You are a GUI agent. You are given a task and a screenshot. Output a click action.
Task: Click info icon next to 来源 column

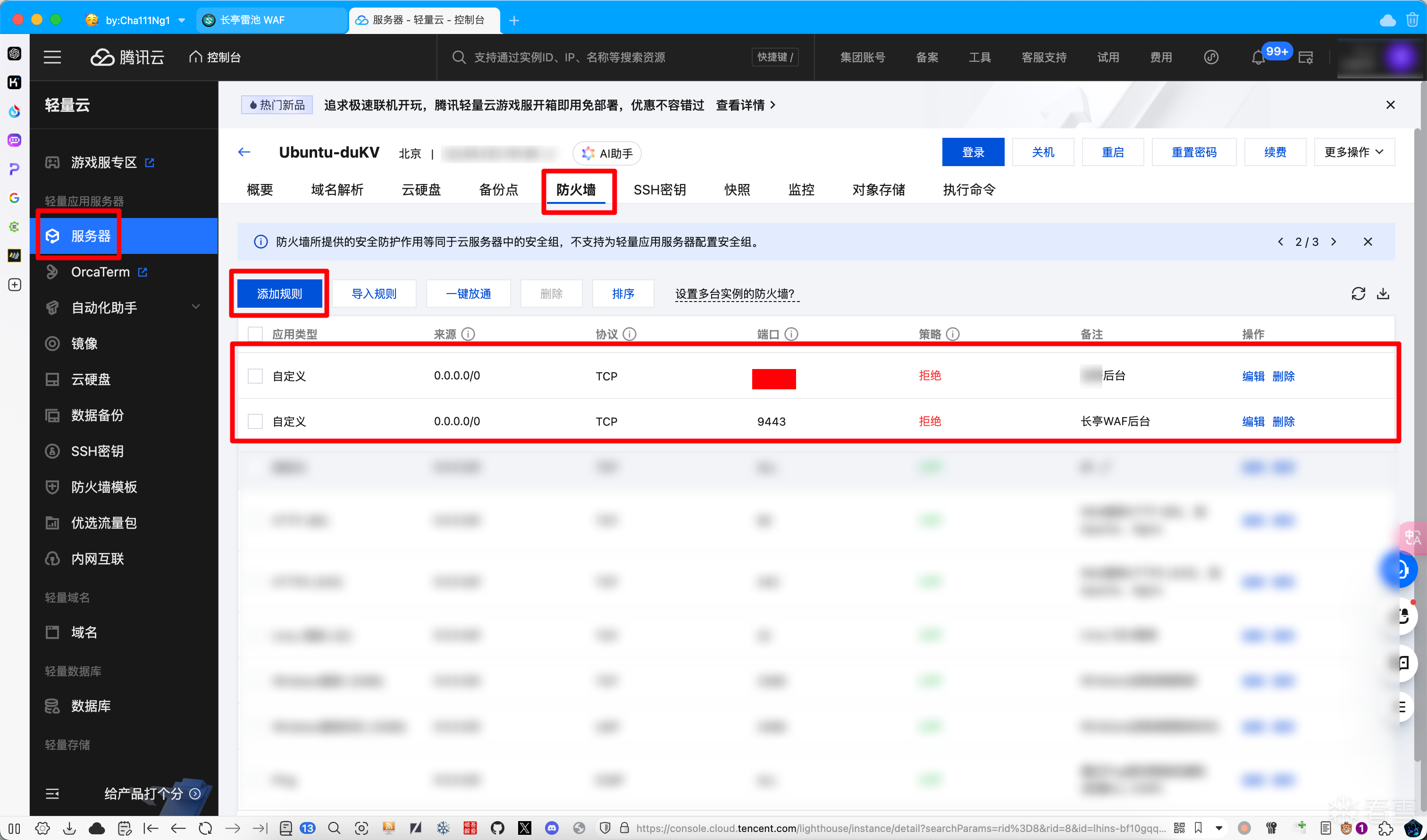click(x=468, y=334)
